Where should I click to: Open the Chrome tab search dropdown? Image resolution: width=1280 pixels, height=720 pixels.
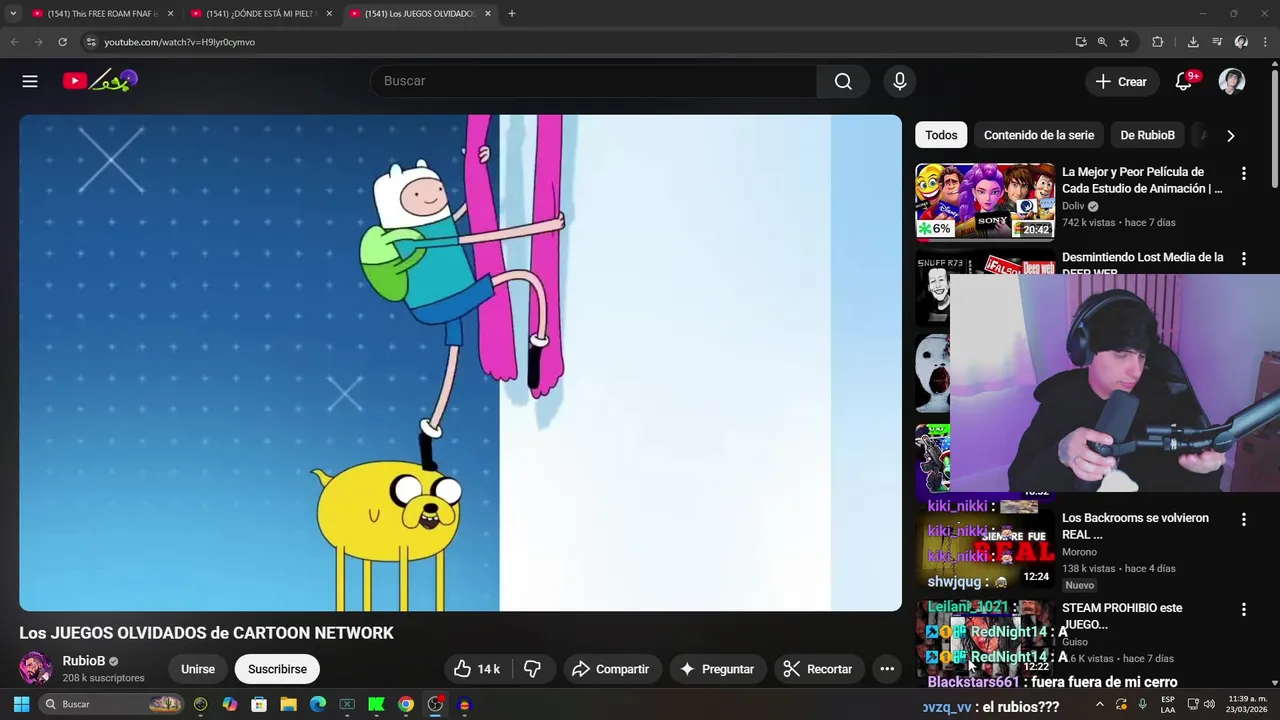point(13,14)
